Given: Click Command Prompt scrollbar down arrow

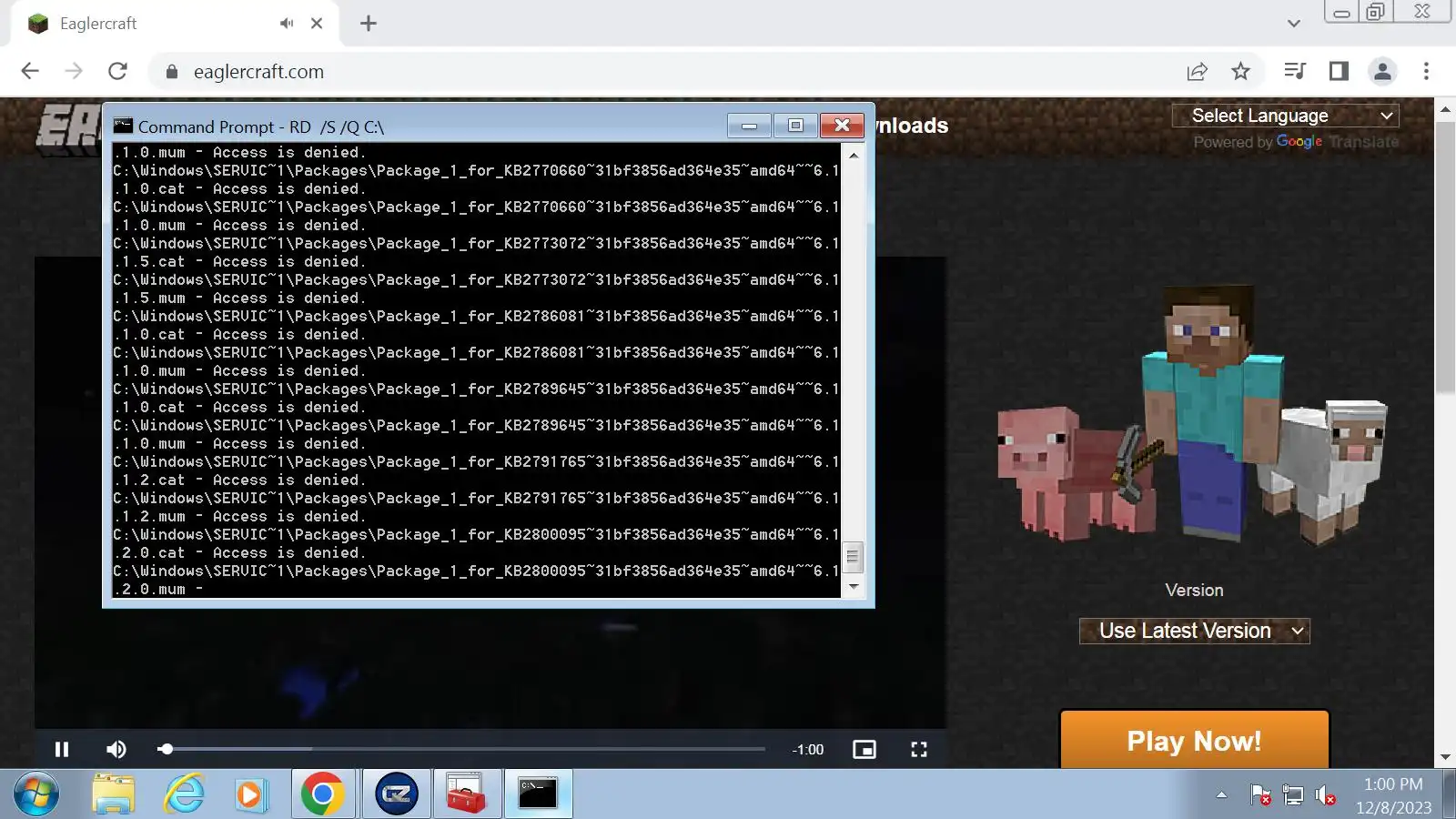Looking at the screenshot, I should point(853,586).
